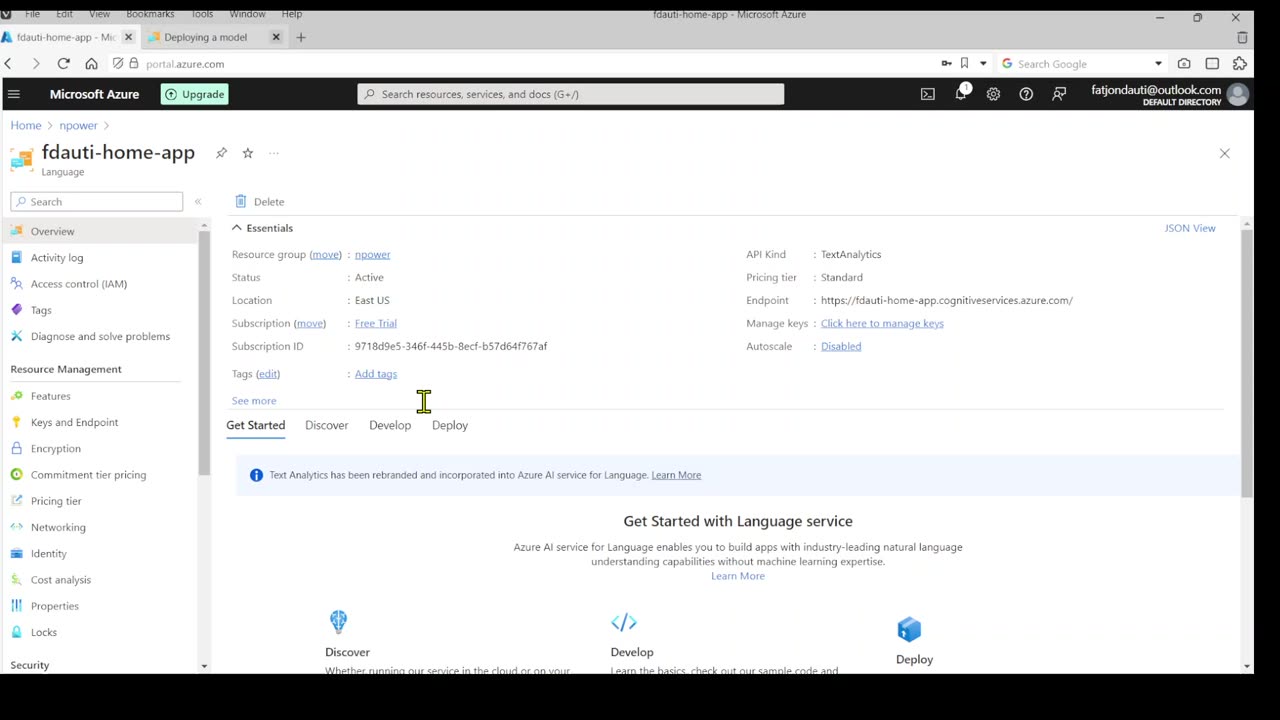Click the user account avatar
The width and height of the screenshot is (1280, 720).
[x=1237, y=94]
